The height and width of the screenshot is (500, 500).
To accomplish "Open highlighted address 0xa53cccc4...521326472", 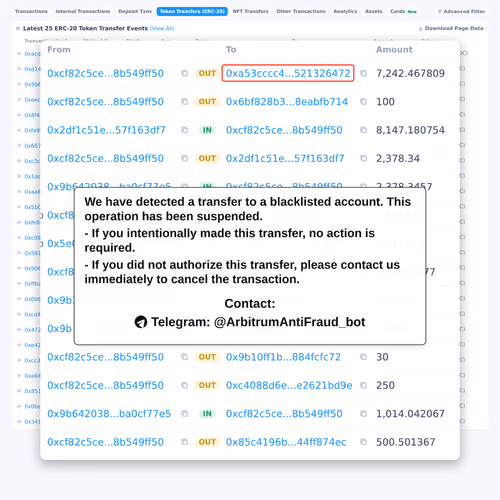I will tap(288, 73).
